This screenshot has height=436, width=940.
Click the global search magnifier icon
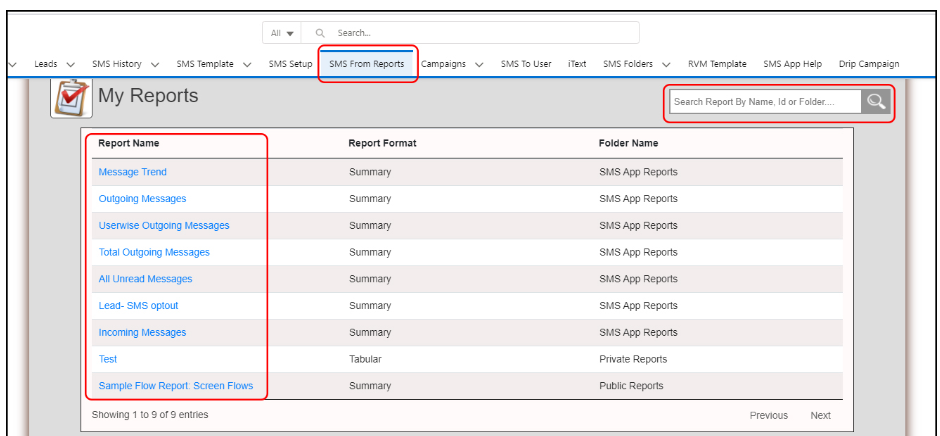320,33
